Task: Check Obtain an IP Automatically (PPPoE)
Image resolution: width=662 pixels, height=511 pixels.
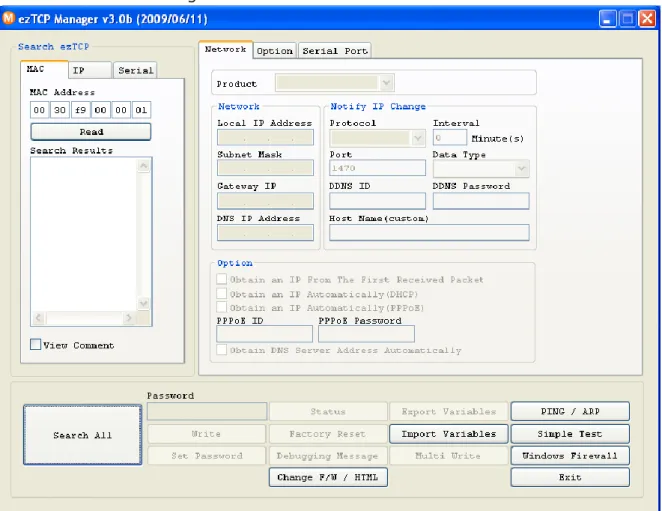Action: point(221,307)
